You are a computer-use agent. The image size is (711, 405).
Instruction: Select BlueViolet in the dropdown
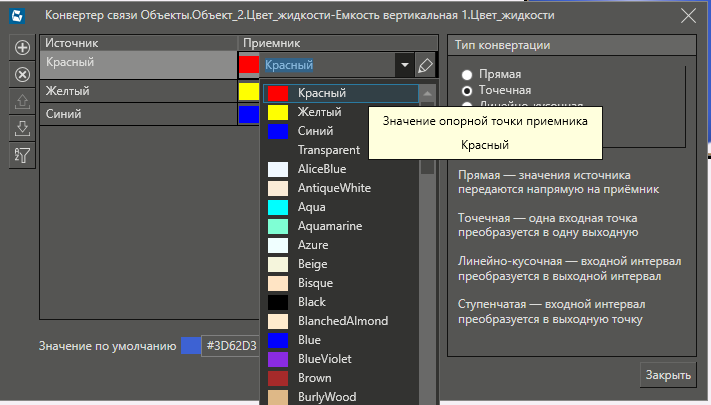tap(341, 359)
